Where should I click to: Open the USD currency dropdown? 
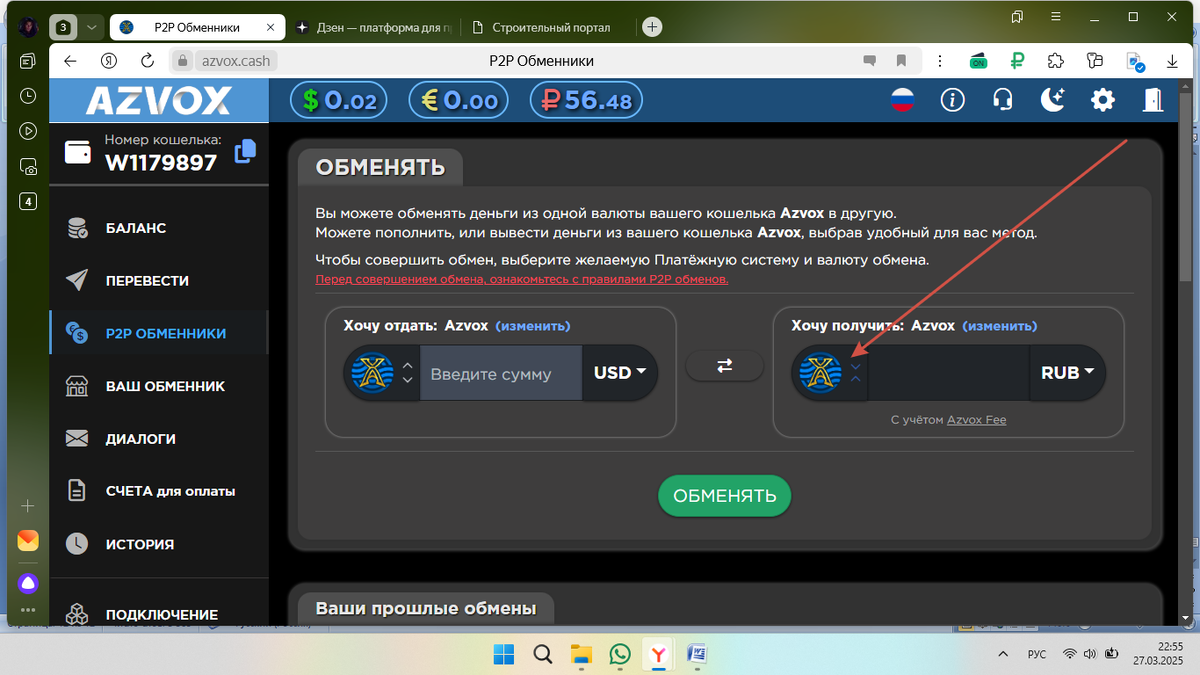tap(620, 373)
